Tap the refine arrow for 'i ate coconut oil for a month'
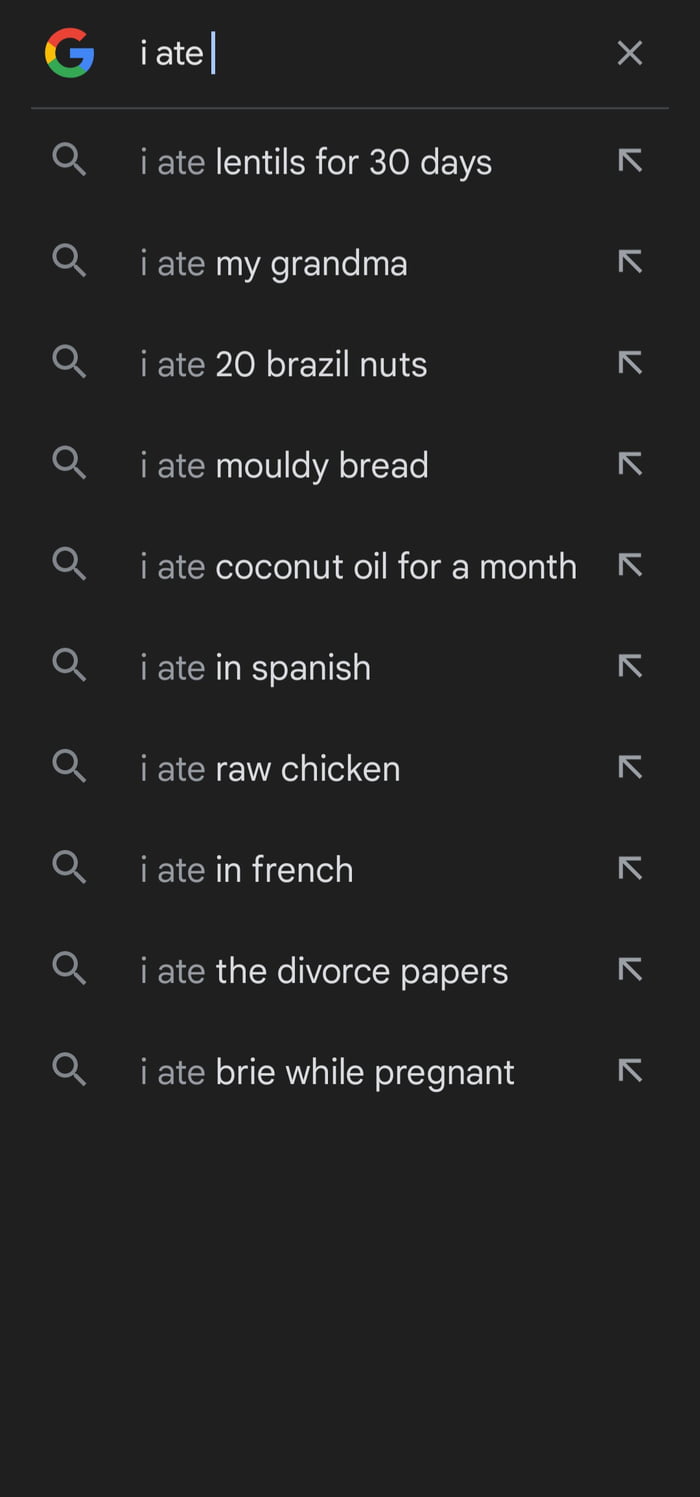 point(630,565)
